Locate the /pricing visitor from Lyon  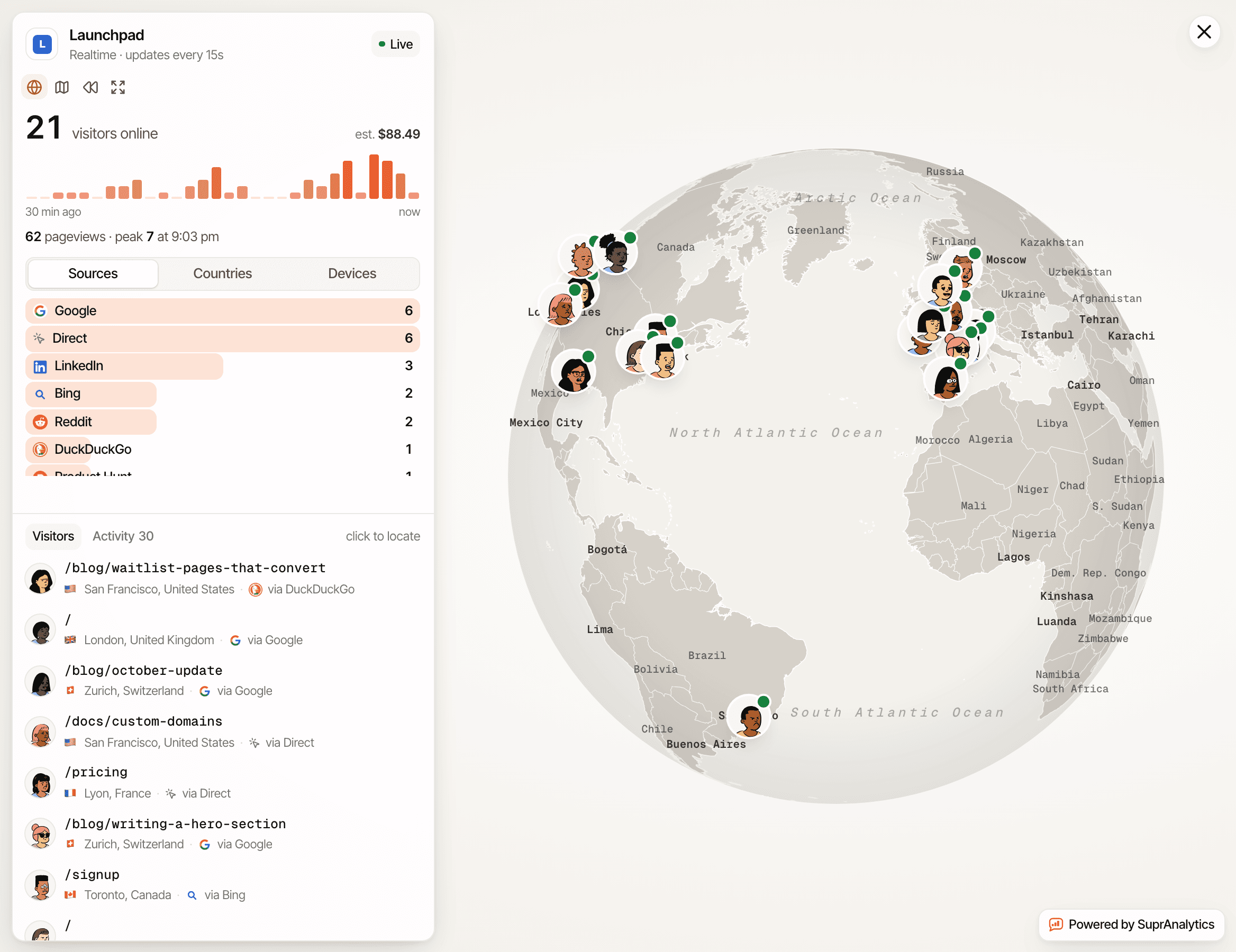tap(222, 783)
